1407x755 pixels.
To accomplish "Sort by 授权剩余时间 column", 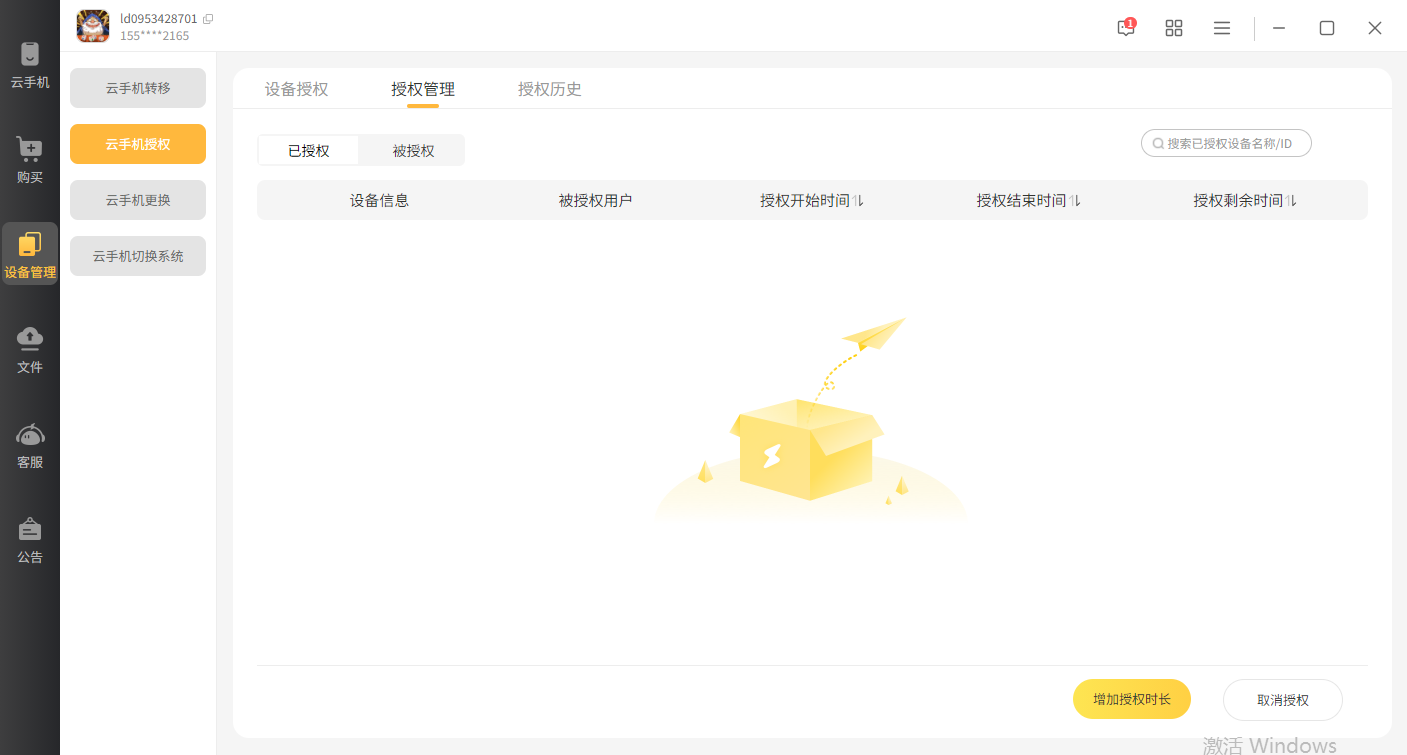I will (x=1291, y=201).
